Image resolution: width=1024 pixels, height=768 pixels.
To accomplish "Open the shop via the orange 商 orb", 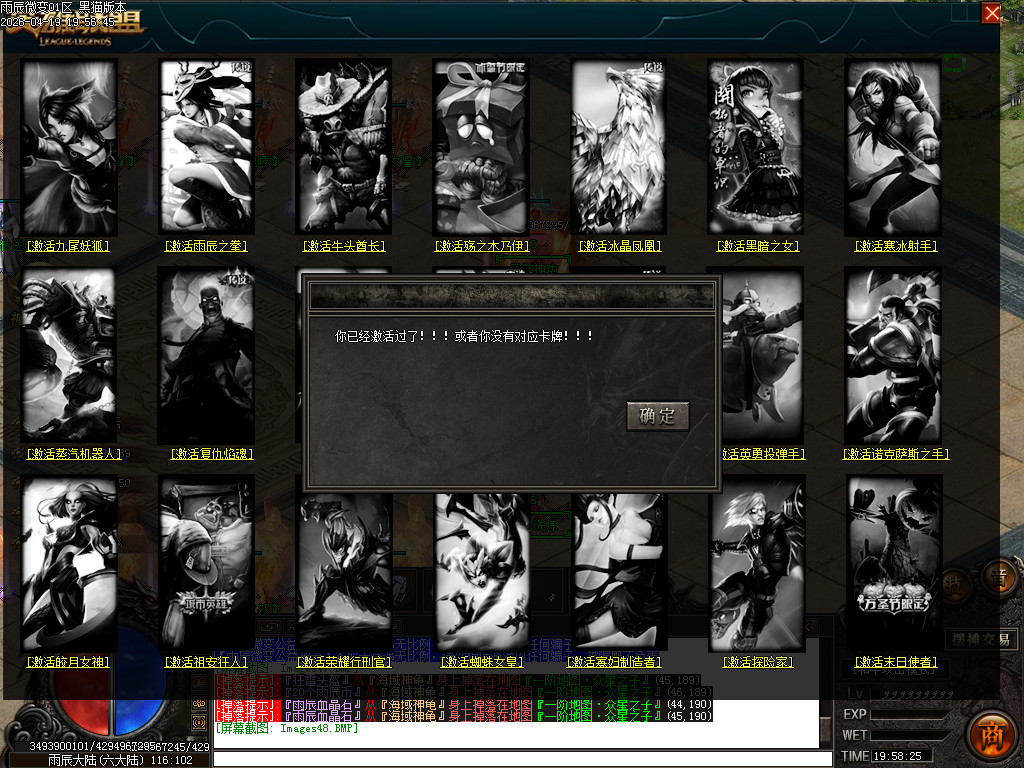I will 996,736.
